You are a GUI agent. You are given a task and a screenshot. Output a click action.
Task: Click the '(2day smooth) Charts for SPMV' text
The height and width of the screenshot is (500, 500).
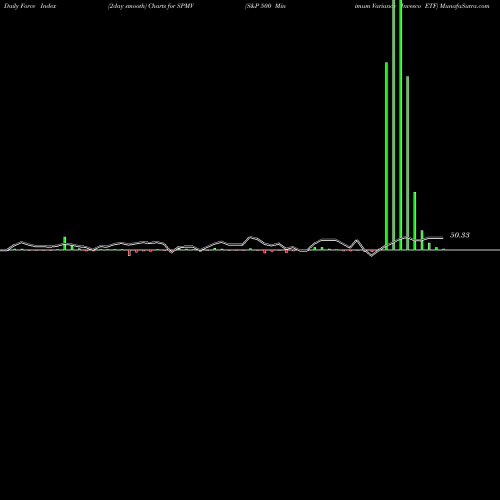pyautogui.click(x=151, y=6)
